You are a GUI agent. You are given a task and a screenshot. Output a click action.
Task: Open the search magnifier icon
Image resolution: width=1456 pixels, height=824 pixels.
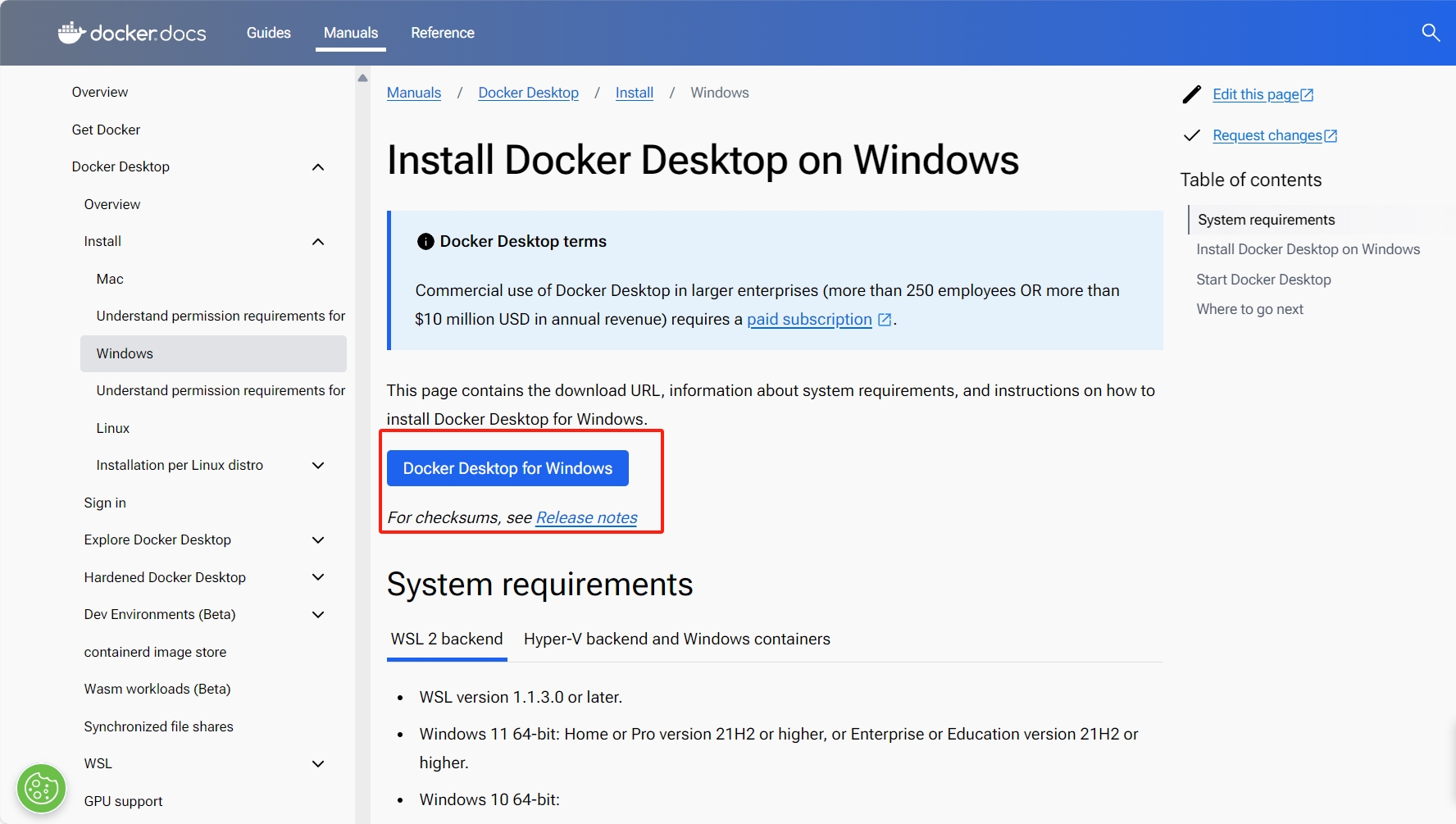click(1431, 33)
